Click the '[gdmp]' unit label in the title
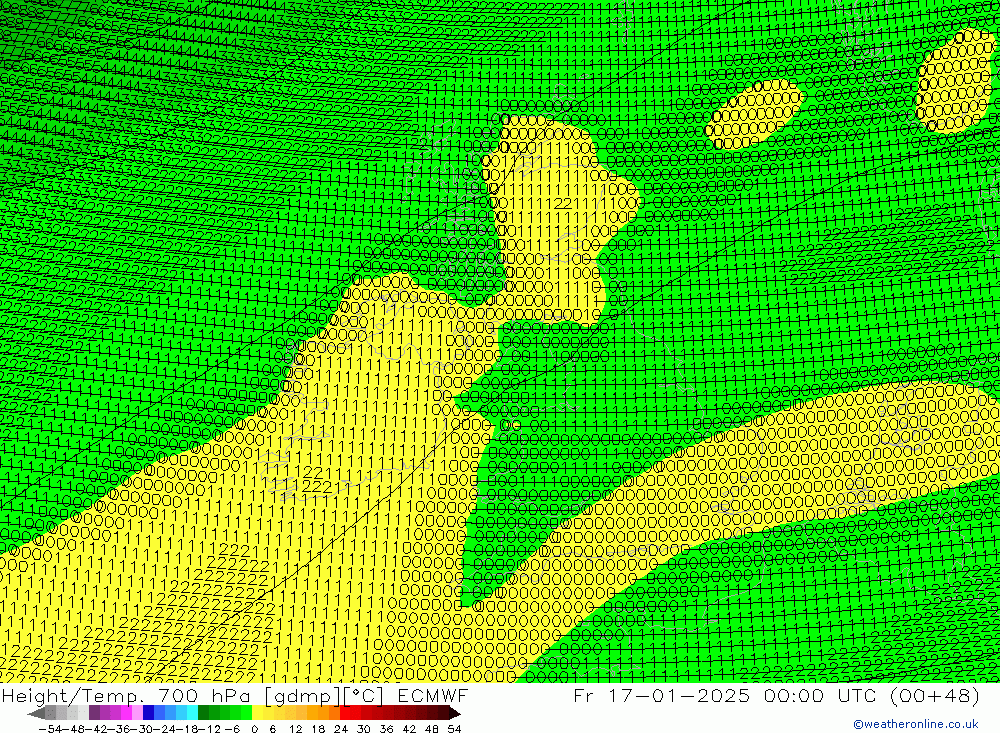The width and height of the screenshot is (1000, 733). coord(302,695)
